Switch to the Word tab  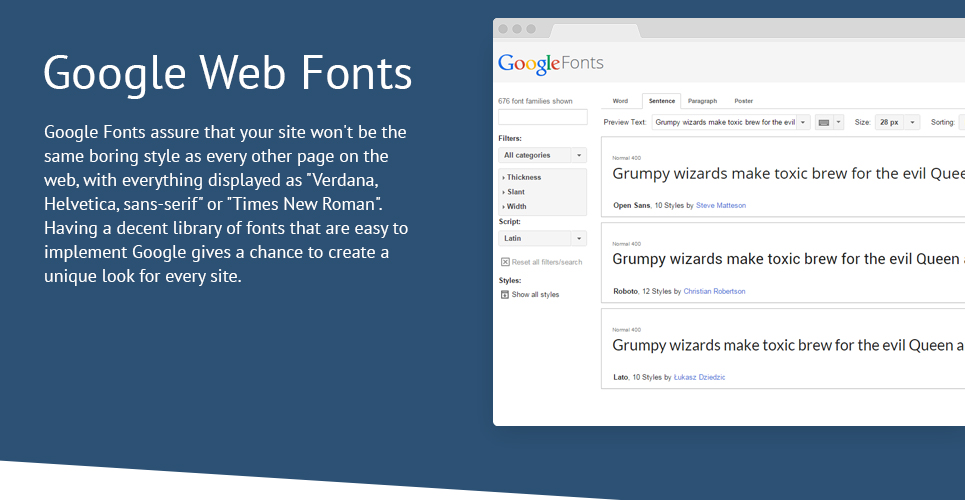click(x=620, y=101)
